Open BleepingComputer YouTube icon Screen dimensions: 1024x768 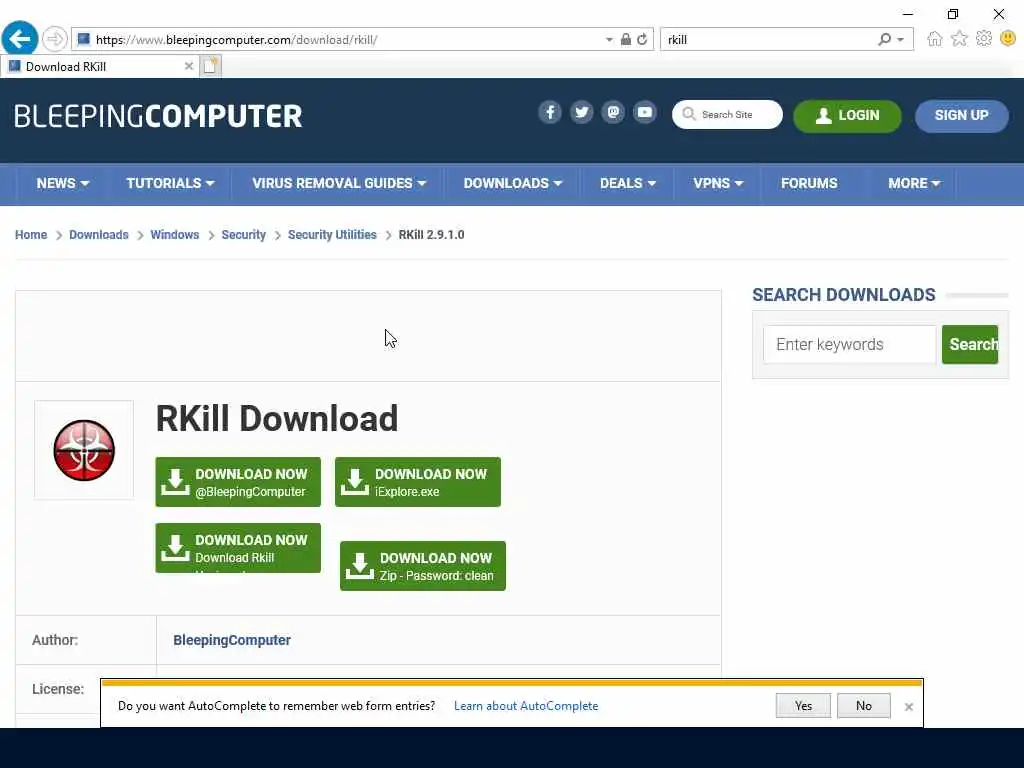645,112
